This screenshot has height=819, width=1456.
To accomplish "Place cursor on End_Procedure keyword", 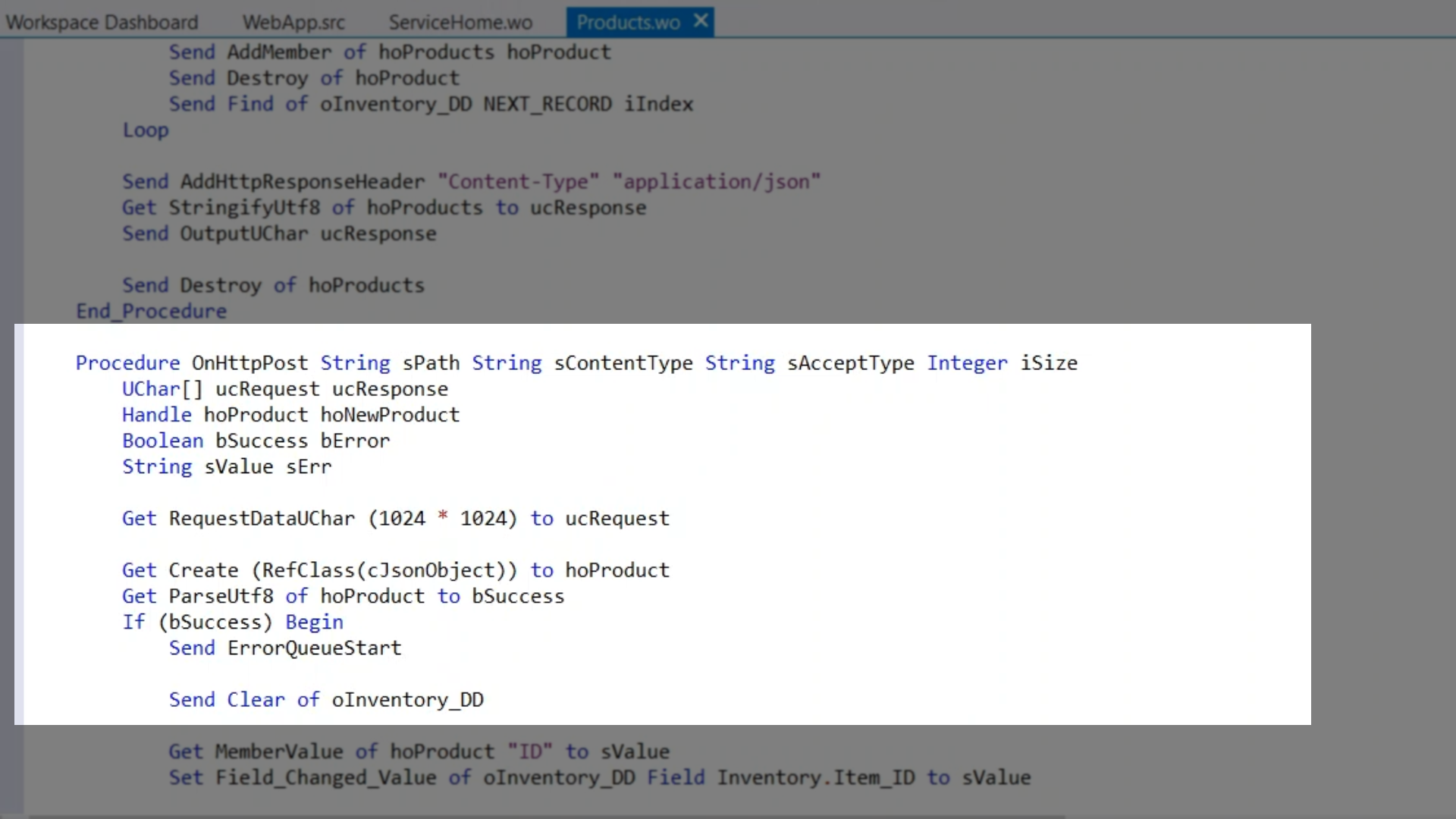I will [x=151, y=312].
